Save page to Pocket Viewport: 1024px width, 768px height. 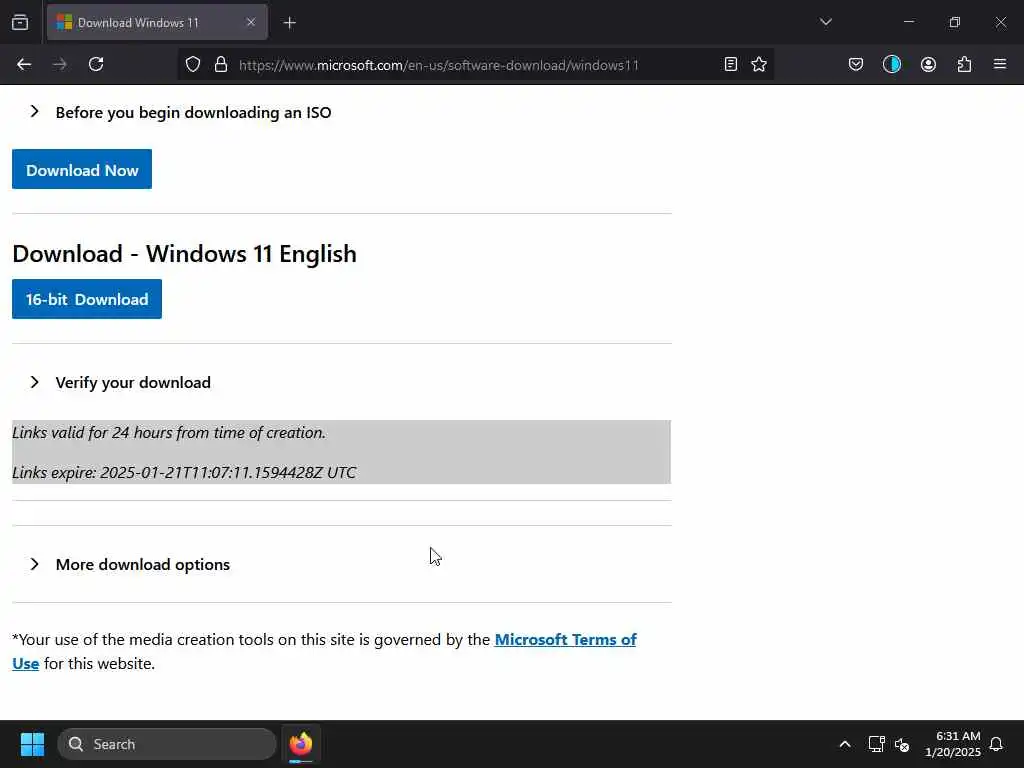(856, 64)
